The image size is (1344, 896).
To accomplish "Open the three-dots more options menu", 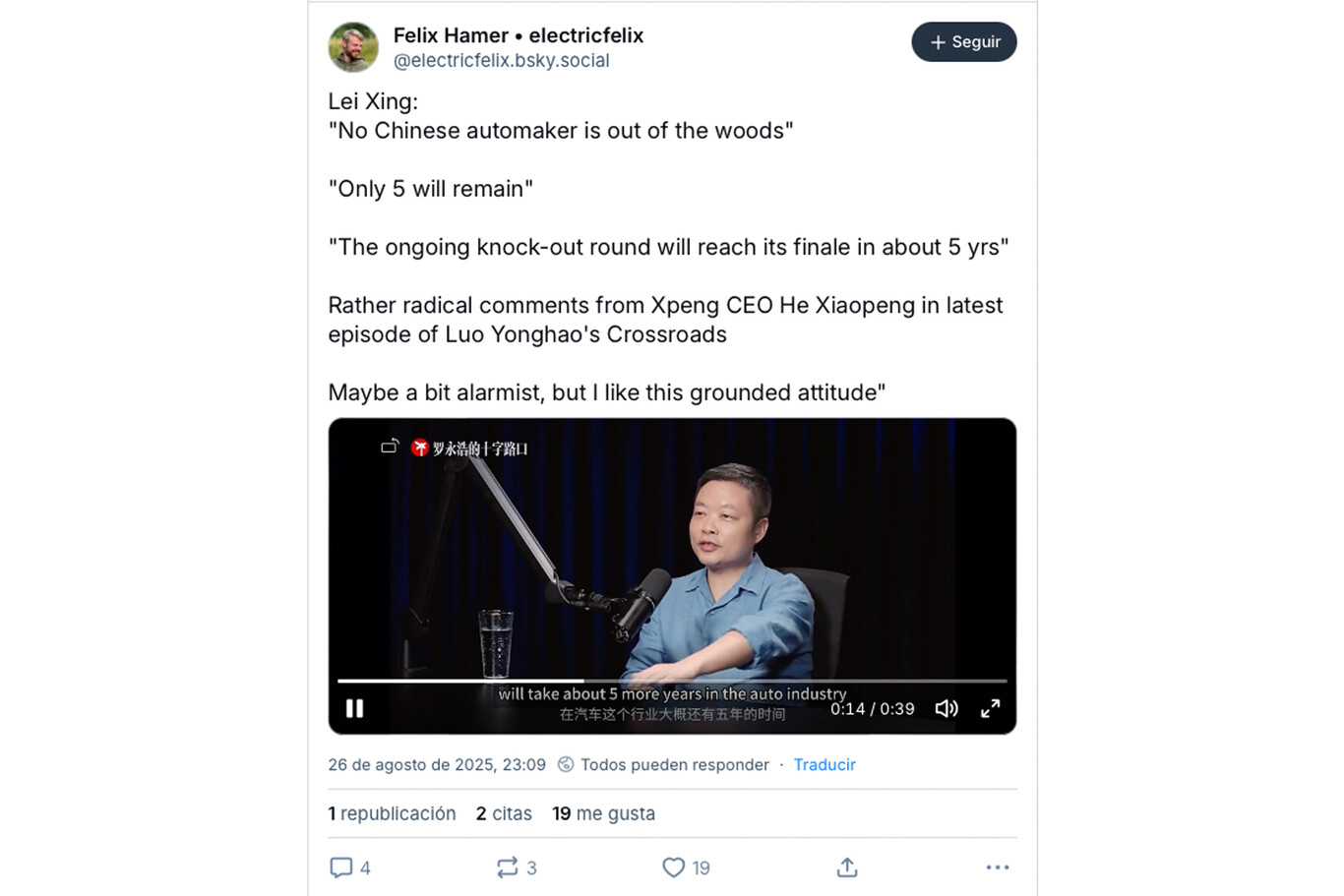I will tap(997, 867).
